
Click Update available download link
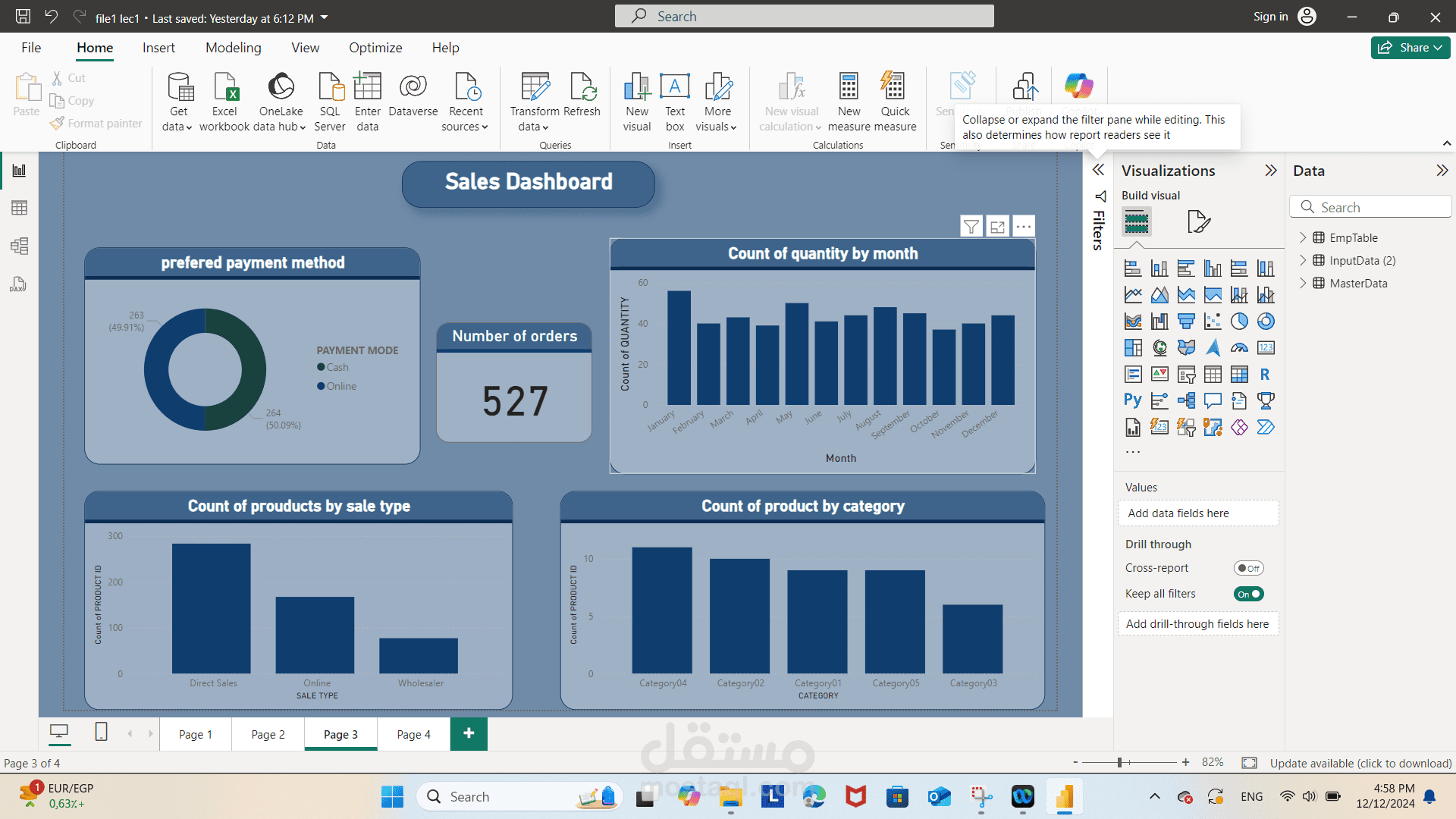pos(1360,763)
